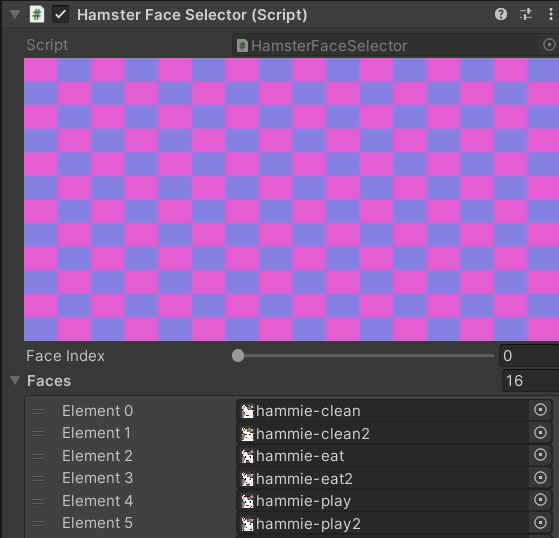559x538 pixels.
Task: Open object picker for hammie-eat2
Action: click(x=540, y=477)
